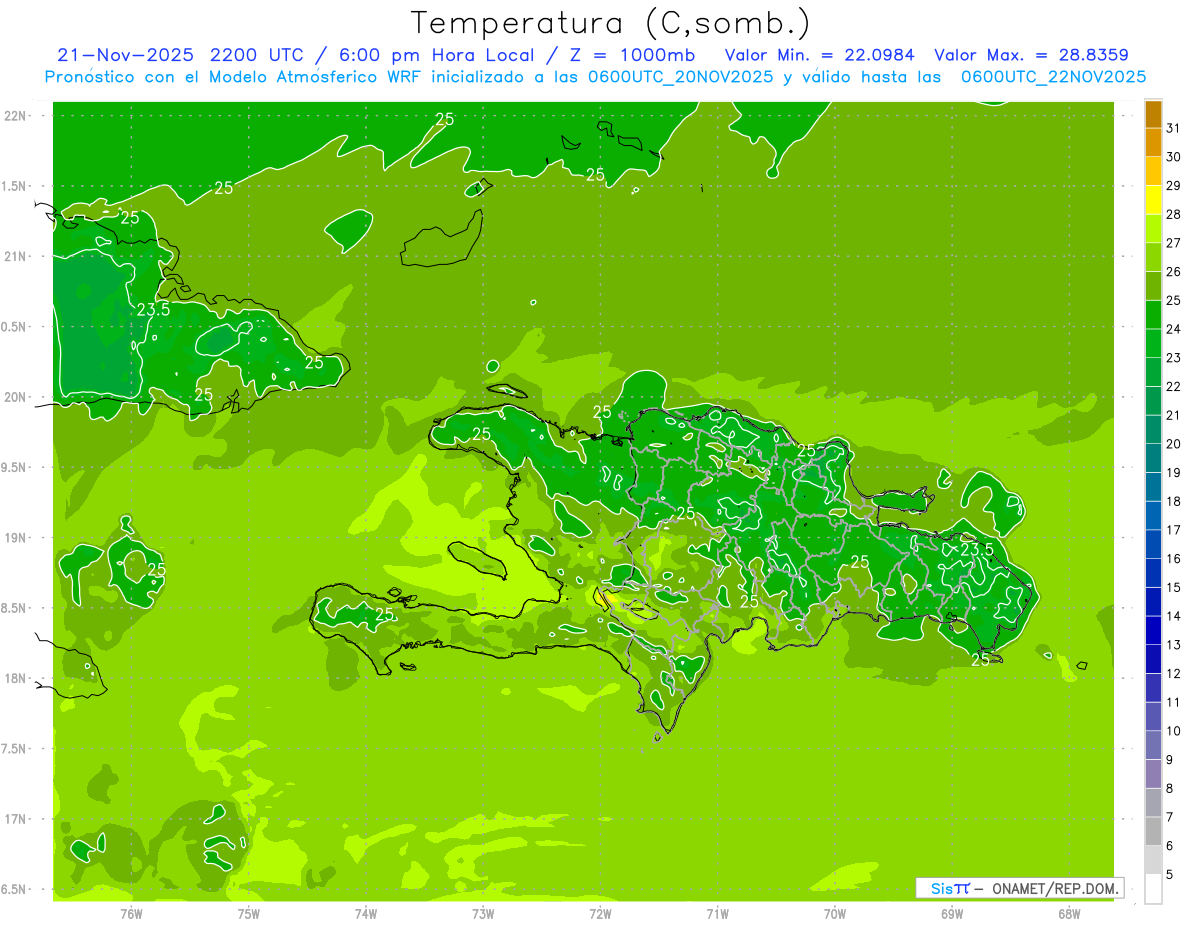Pick the white legend swatch below 5
Viewport: 1200px width, 927px height.
point(1153,888)
